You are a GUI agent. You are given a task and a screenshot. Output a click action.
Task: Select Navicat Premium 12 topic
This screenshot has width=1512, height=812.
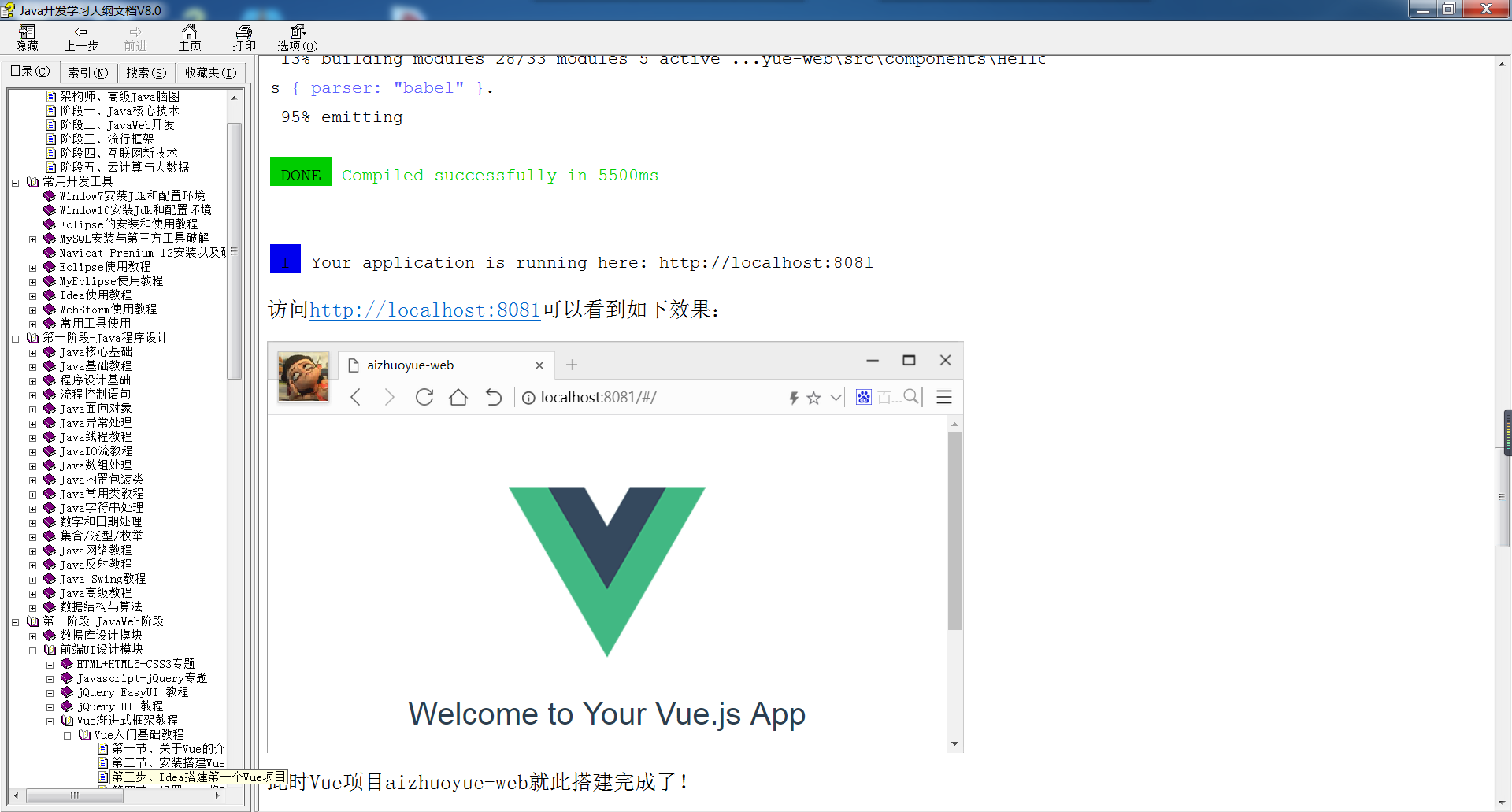(143, 252)
